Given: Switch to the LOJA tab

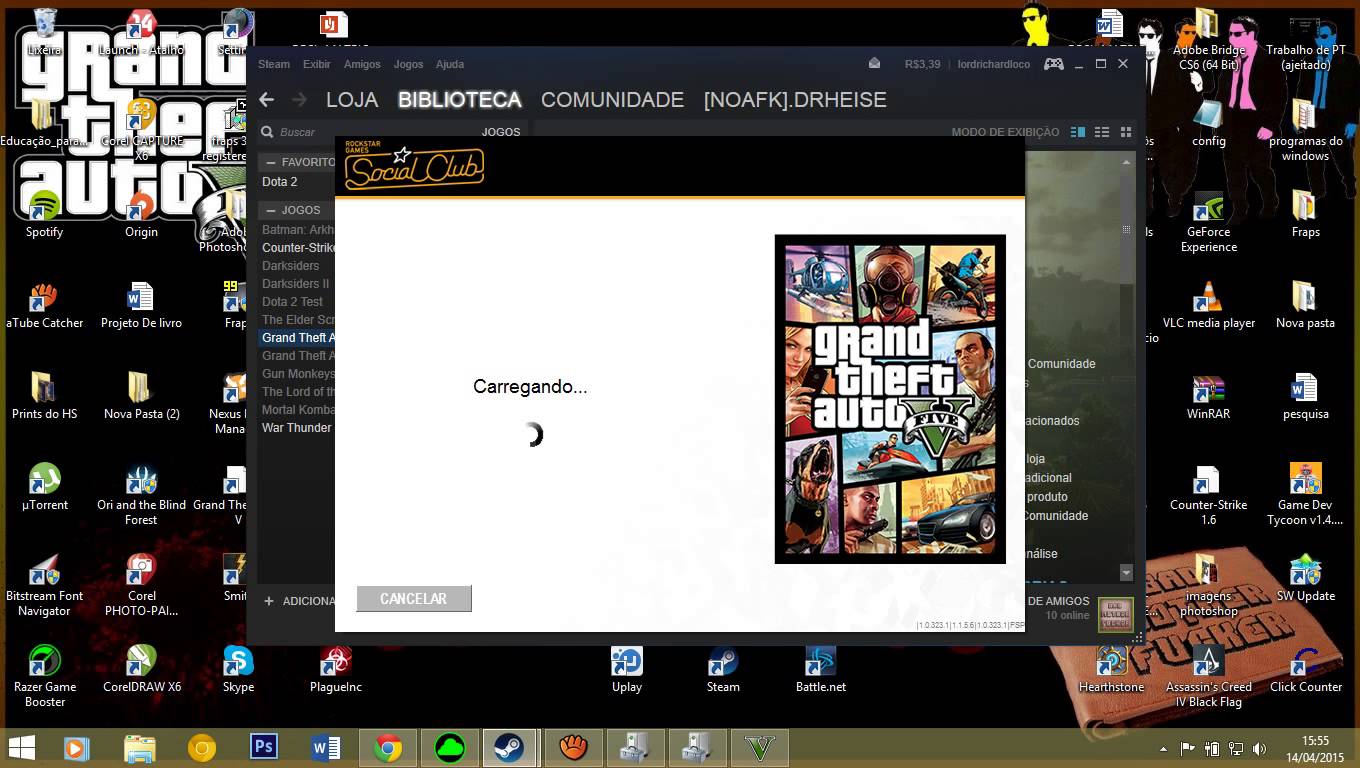Looking at the screenshot, I should coord(352,100).
